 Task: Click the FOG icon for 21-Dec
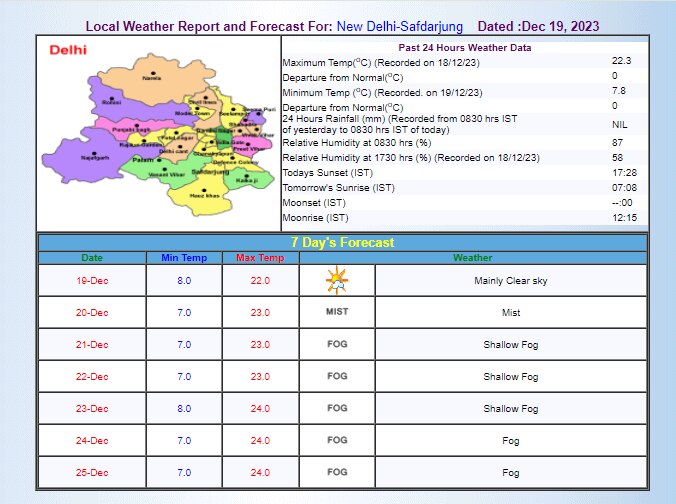tap(337, 344)
